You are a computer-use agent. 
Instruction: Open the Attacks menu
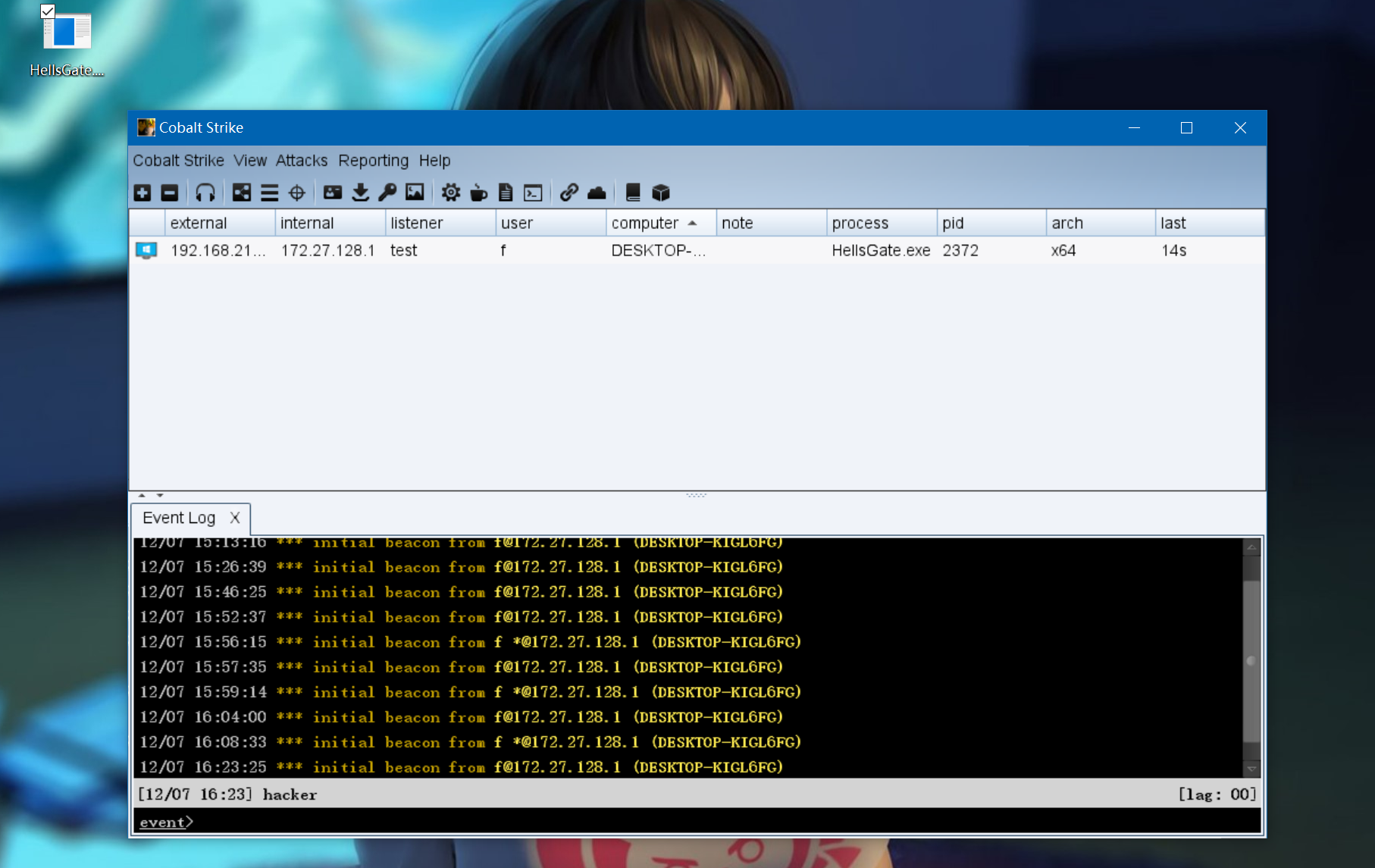click(302, 161)
